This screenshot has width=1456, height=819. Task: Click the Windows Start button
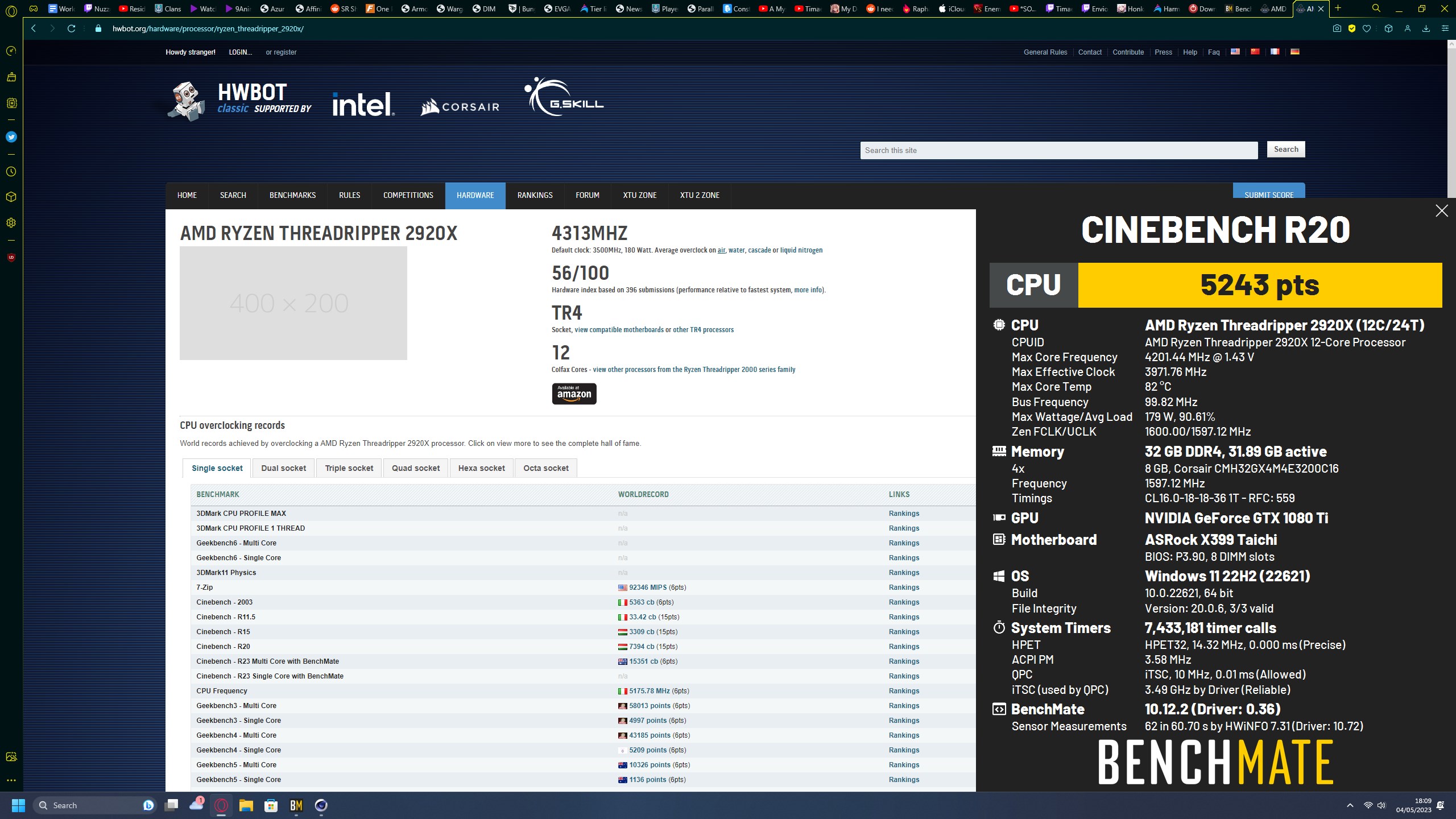click(18, 805)
